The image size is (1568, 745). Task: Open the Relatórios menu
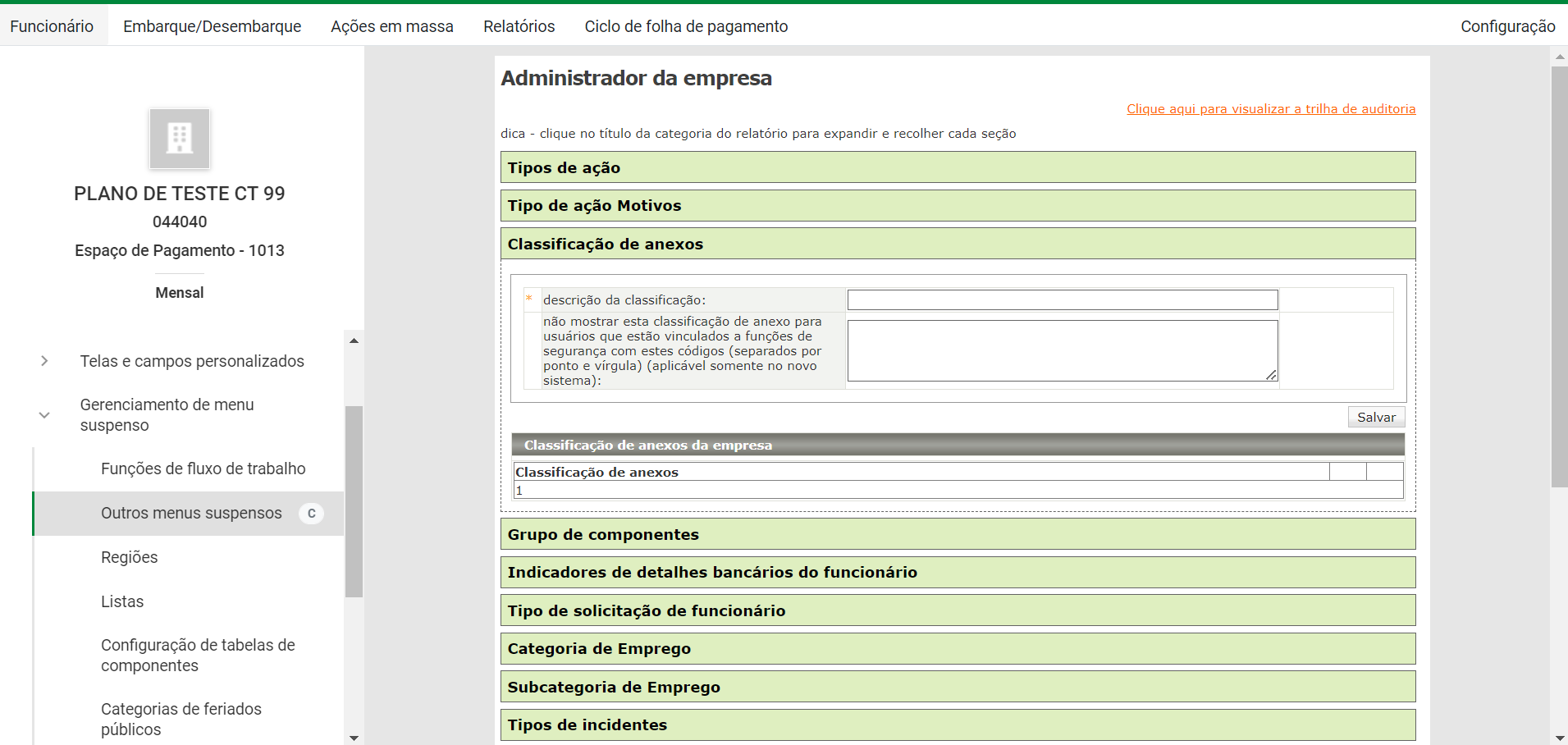tap(519, 26)
